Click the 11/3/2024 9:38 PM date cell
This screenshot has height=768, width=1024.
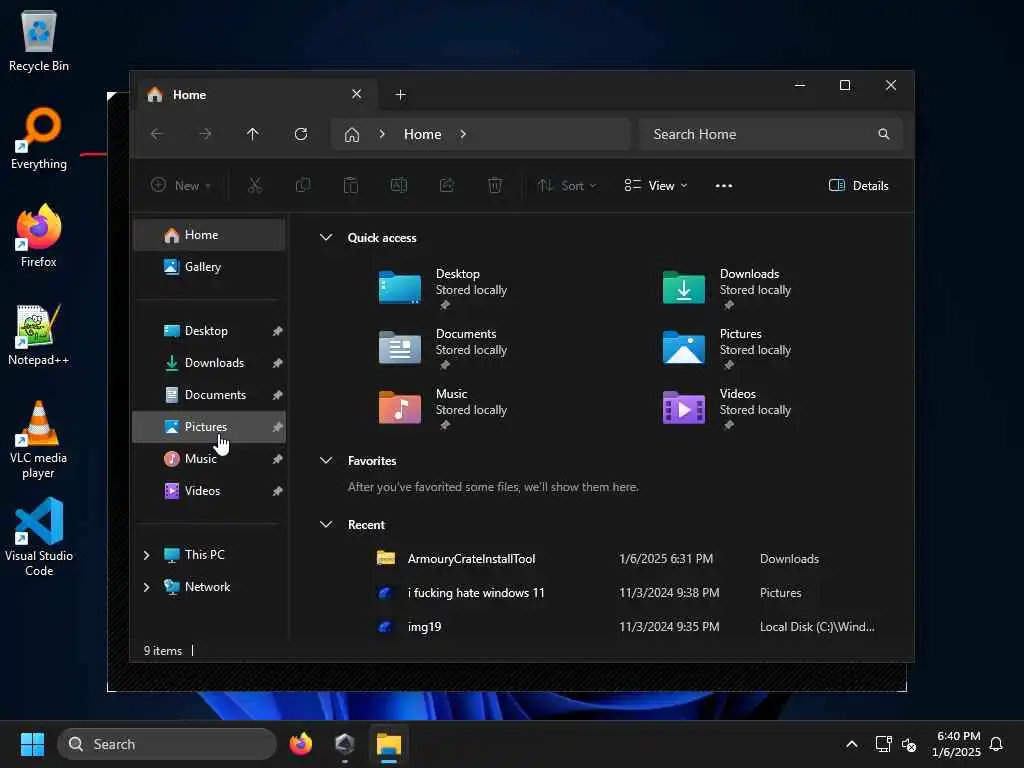(669, 592)
